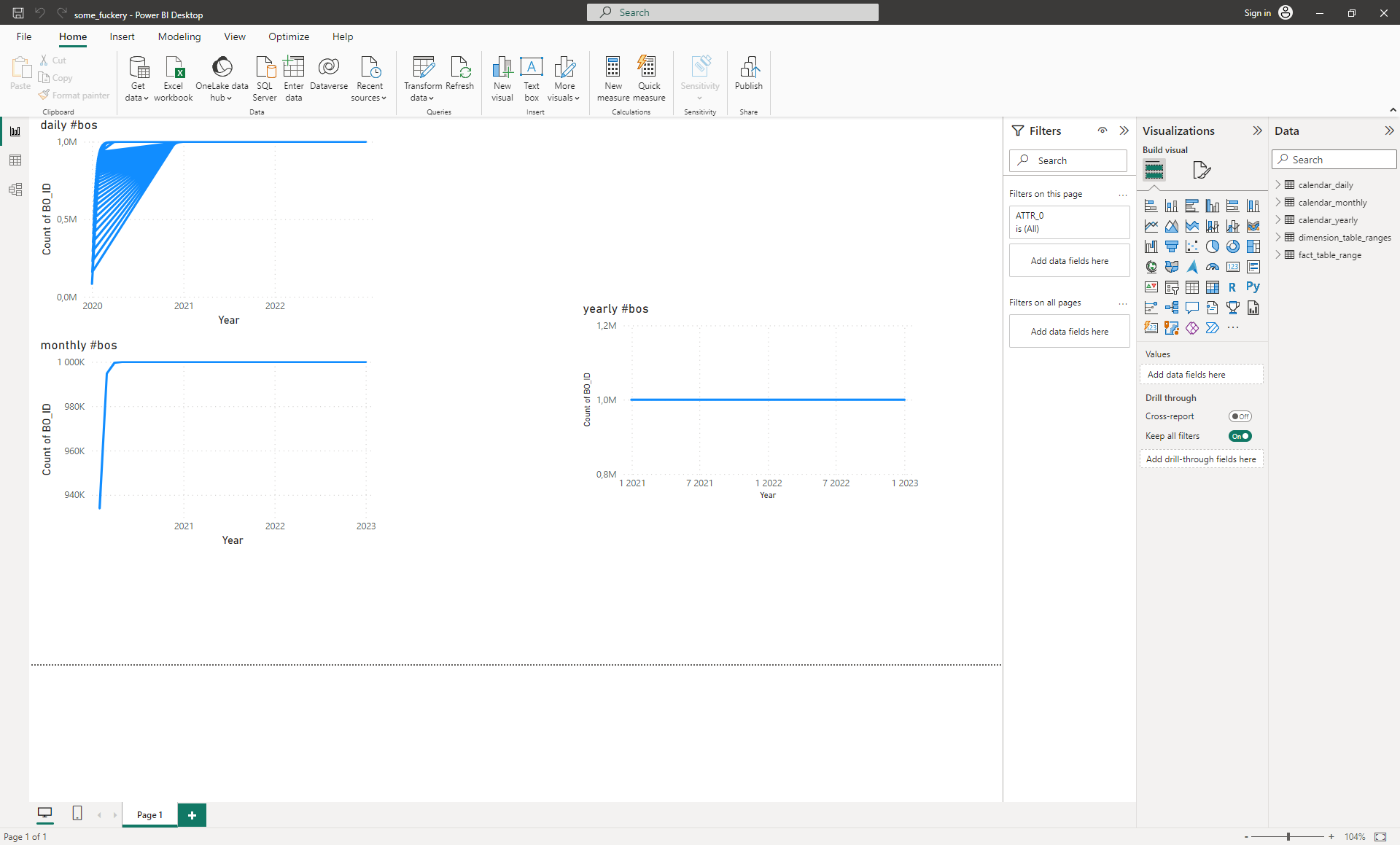Viewport: 1400px width, 845px height.
Task: Click the Refresh button
Action: 459,74
